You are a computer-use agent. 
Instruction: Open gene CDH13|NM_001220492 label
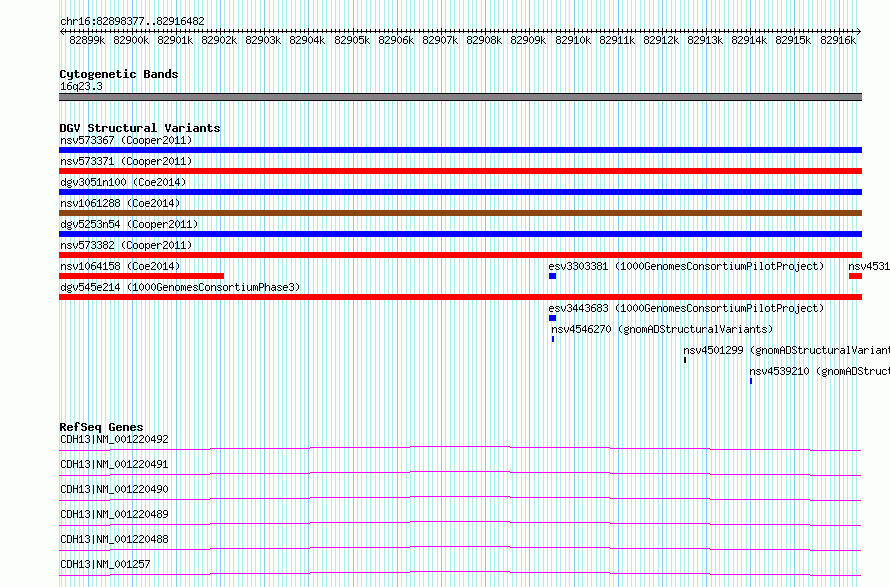(114, 439)
